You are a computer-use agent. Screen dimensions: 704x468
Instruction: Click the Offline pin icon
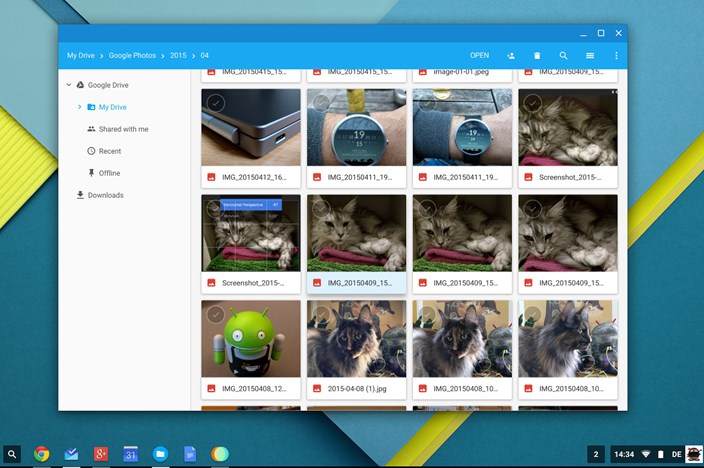click(91, 173)
